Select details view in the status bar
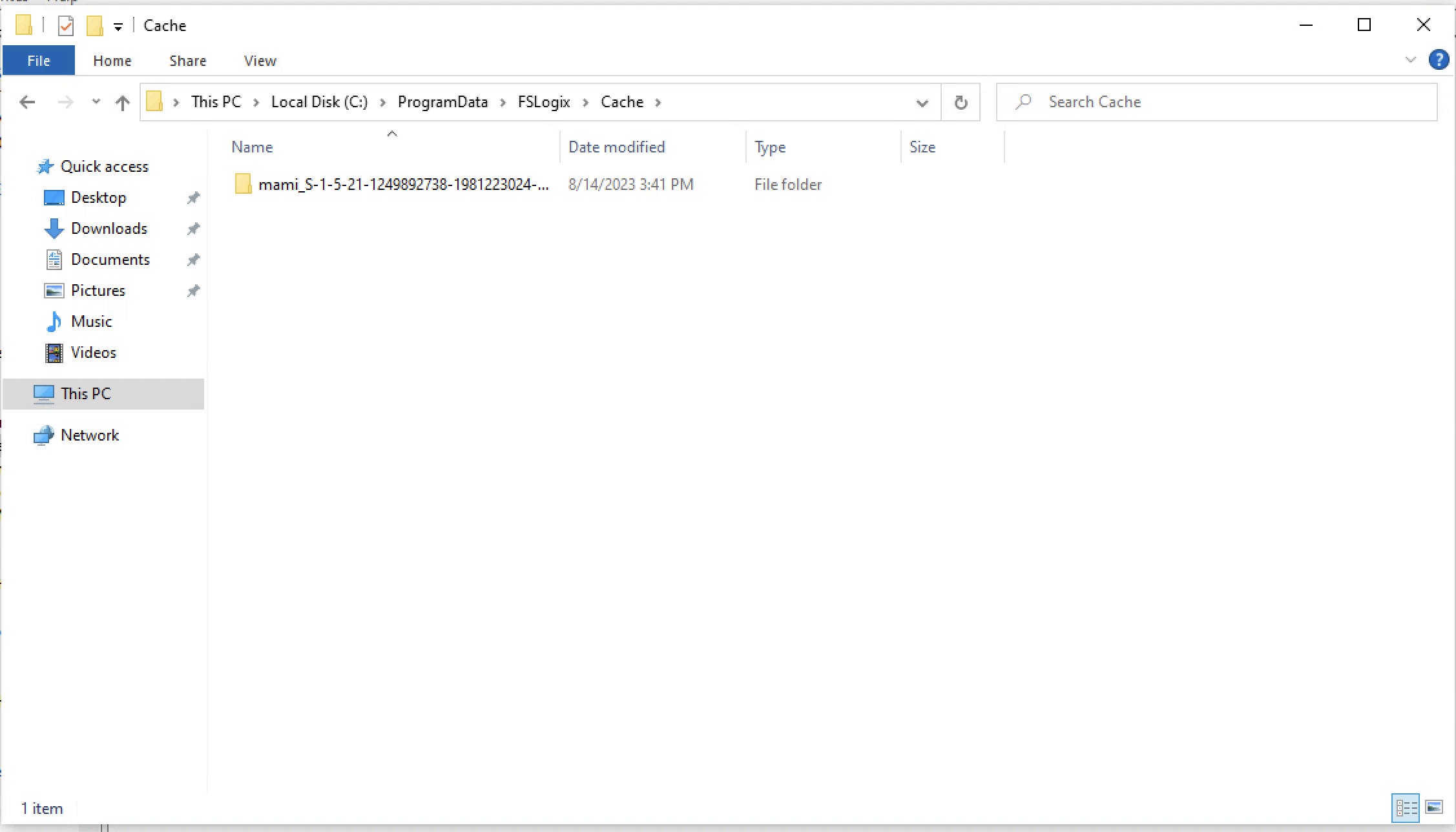Image resolution: width=1456 pixels, height=832 pixels. click(1406, 808)
